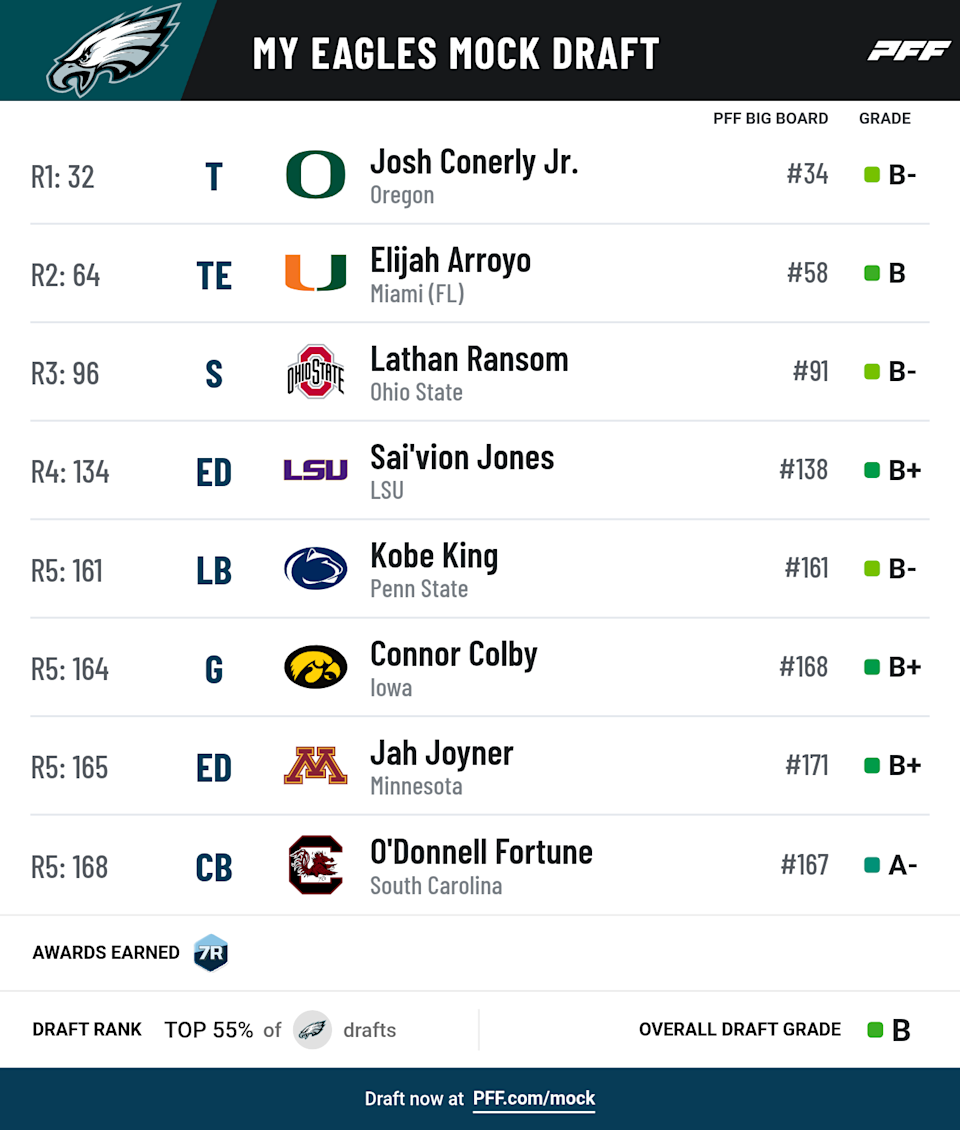This screenshot has width=960, height=1130.
Task: Click the Miami Hurricanes logo
Action: pyautogui.click(x=316, y=272)
